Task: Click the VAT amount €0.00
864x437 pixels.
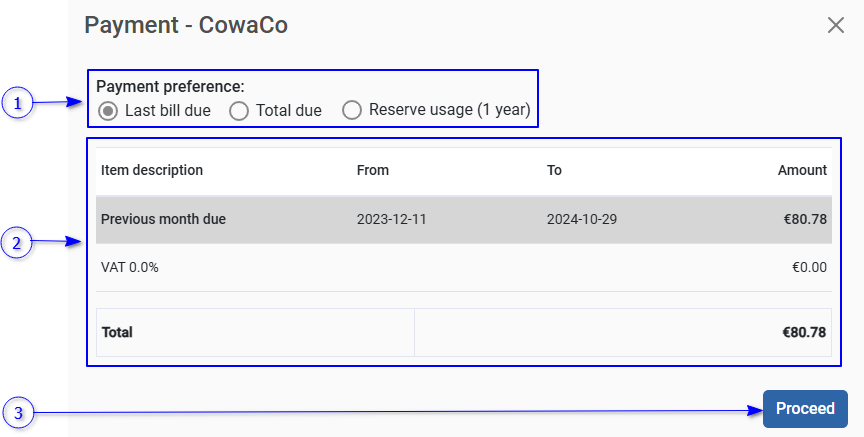Action: (x=809, y=267)
